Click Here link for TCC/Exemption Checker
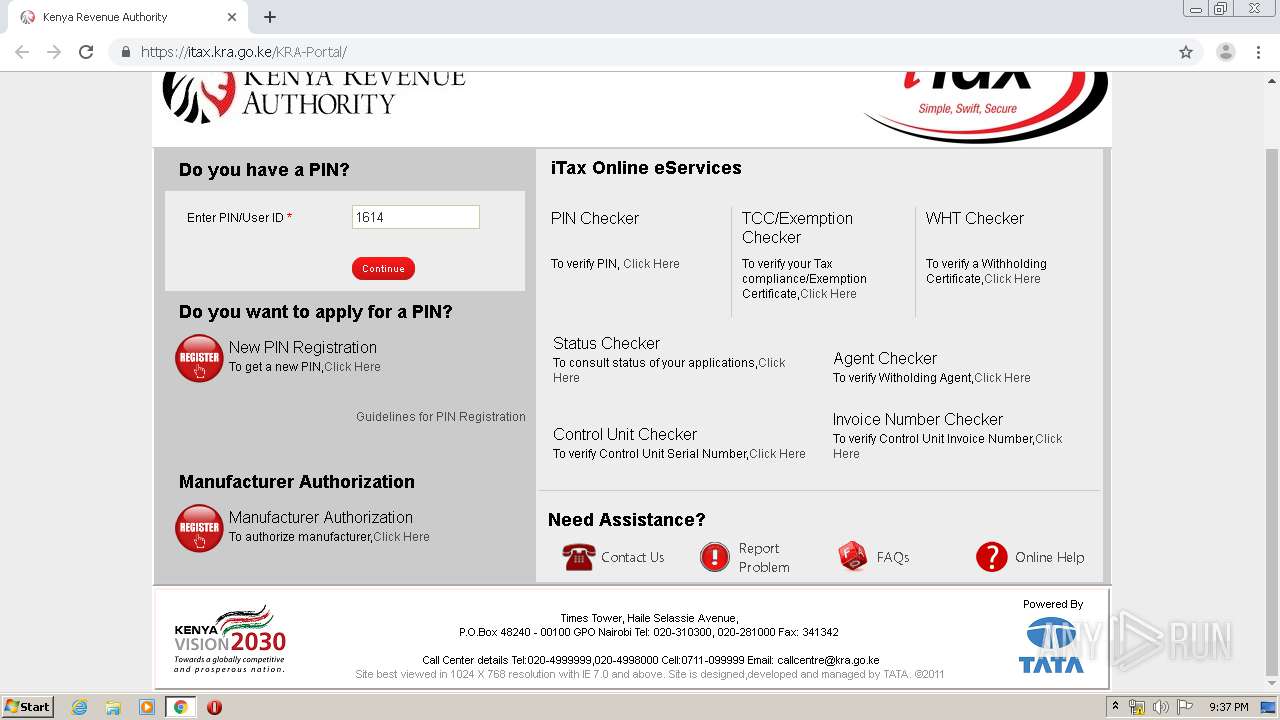 [x=828, y=294]
